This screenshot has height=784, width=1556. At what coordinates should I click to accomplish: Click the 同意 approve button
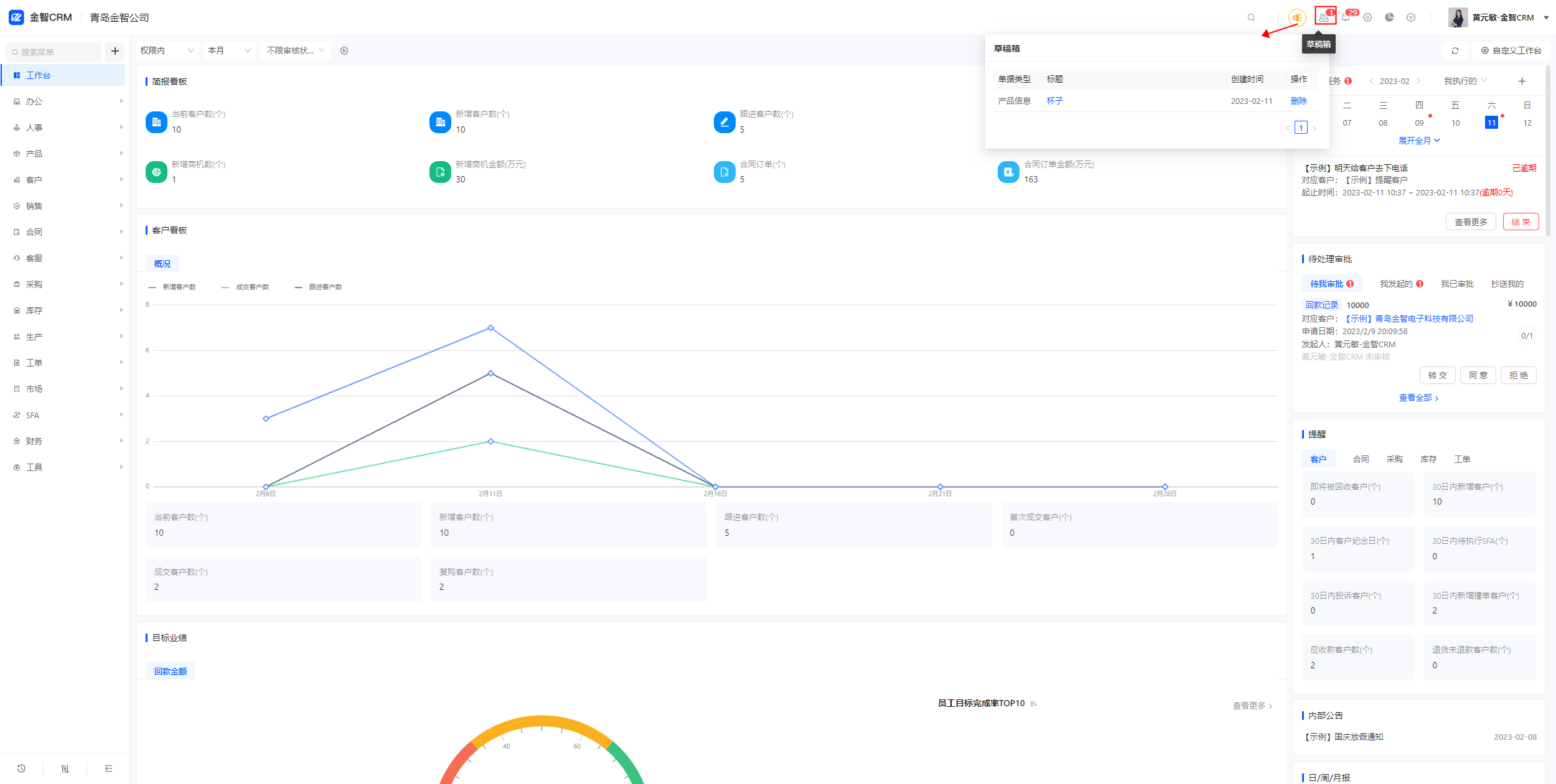pyautogui.click(x=1478, y=375)
